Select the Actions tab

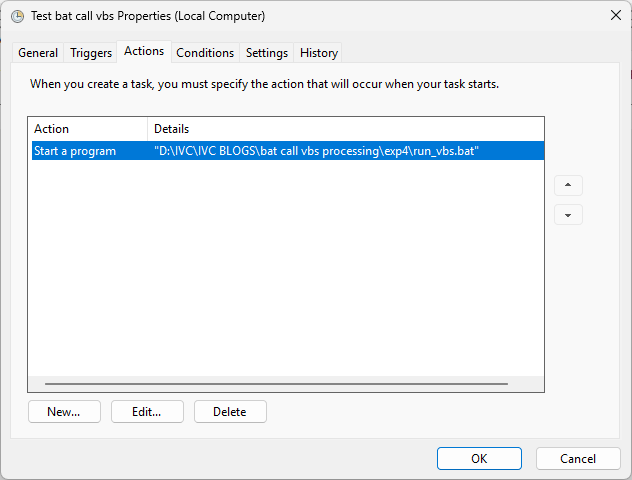pos(144,51)
